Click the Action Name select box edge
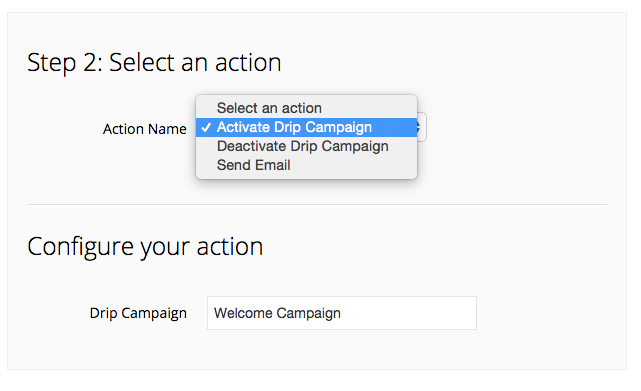The height and width of the screenshot is (391, 641). click(x=423, y=127)
